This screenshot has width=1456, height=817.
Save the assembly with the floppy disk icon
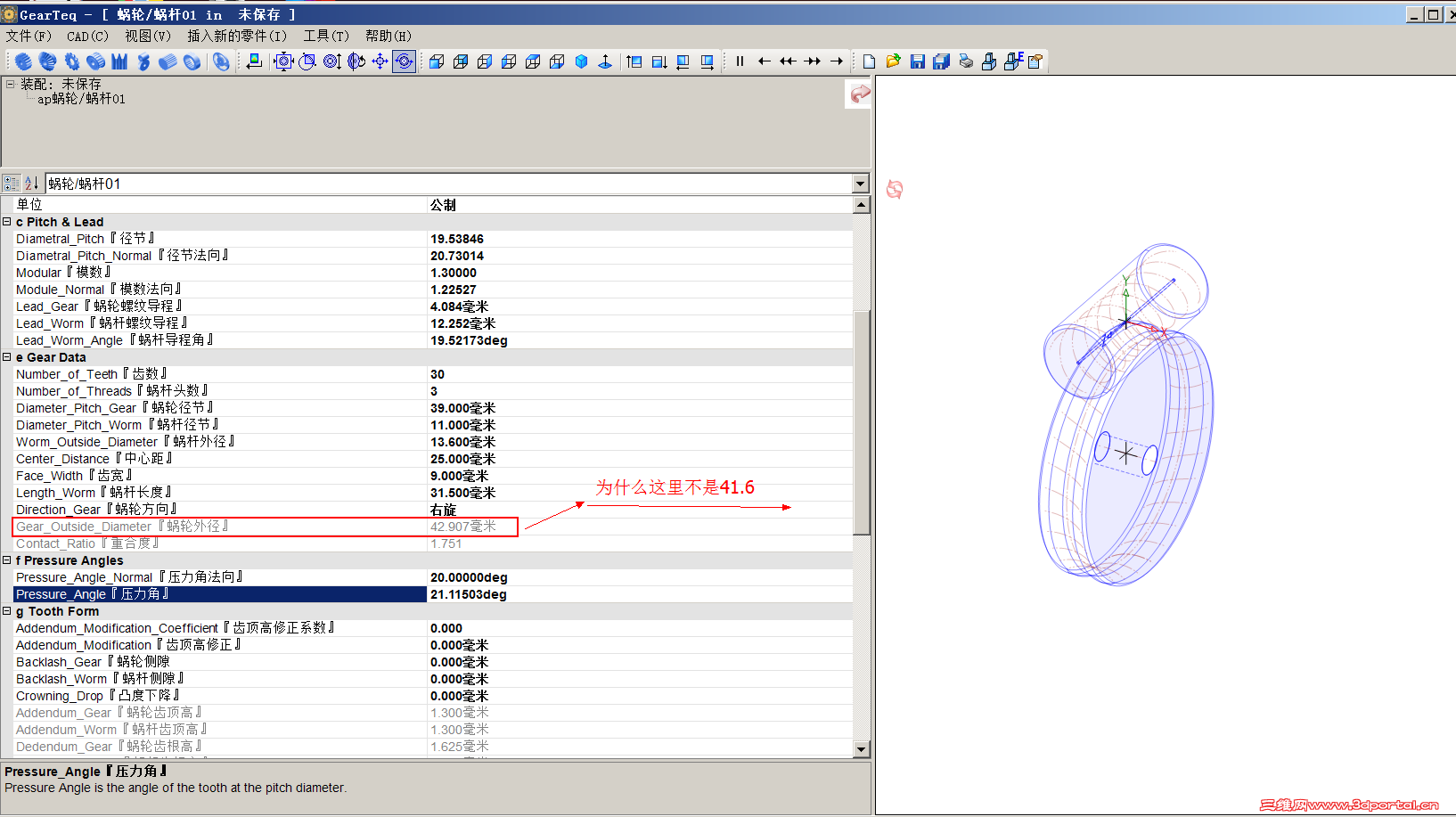pyautogui.click(x=917, y=61)
